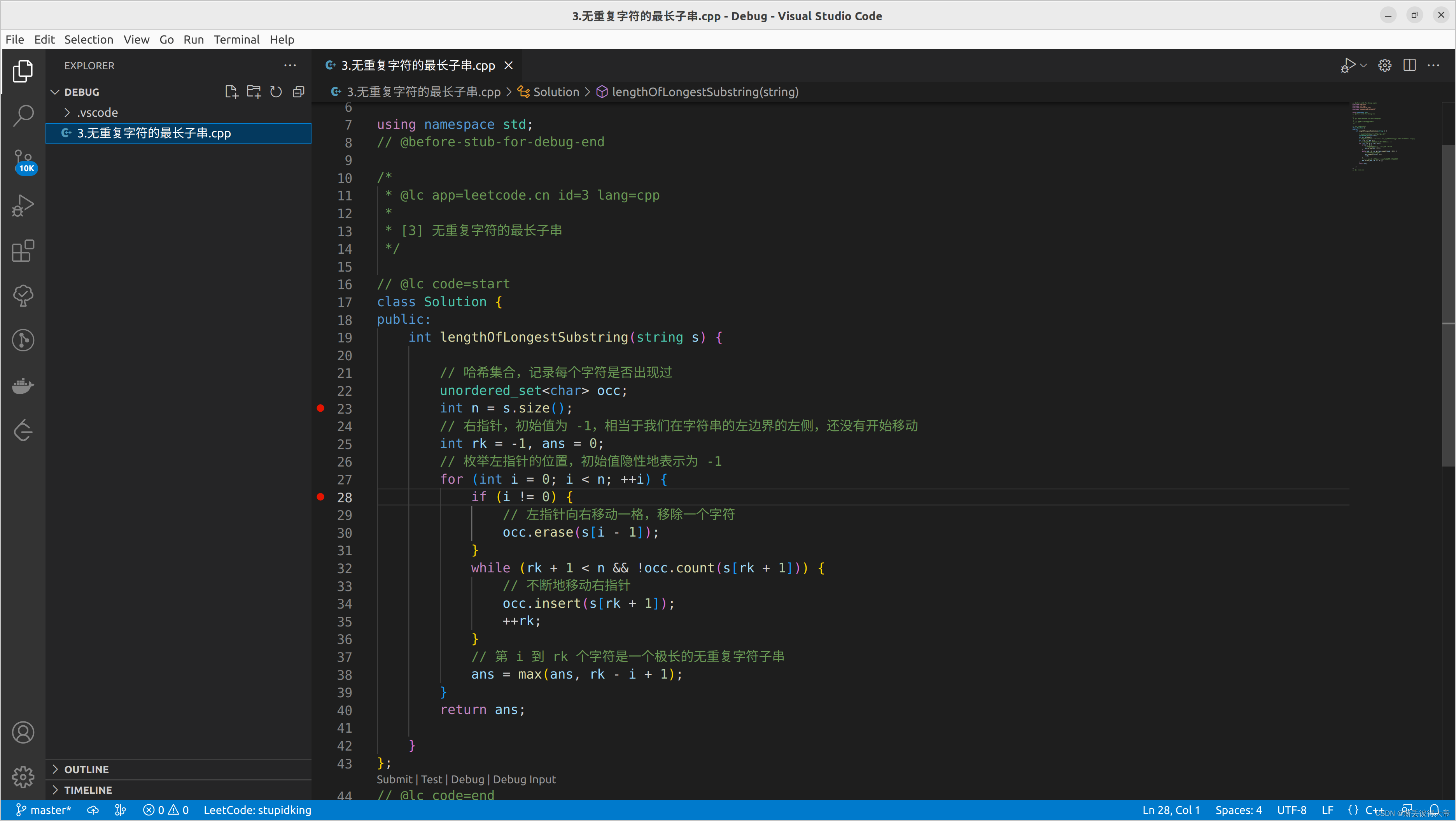Expand the OUTLINE section
Image resolution: width=1456 pixels, height=821 pixels.
tap(178, 770)
